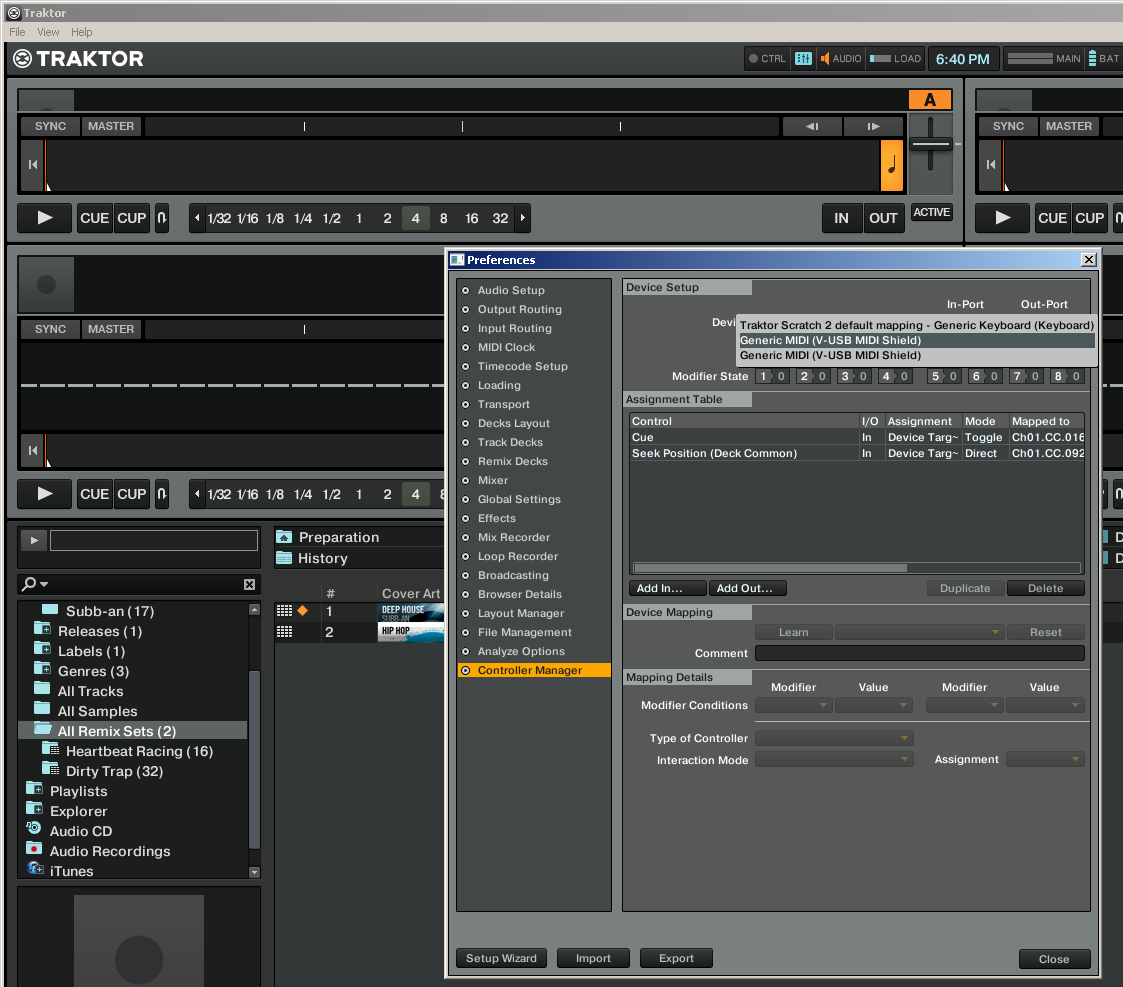Click the preview player play icon
The image size is (1123, 987).
(x=34, y=541)
